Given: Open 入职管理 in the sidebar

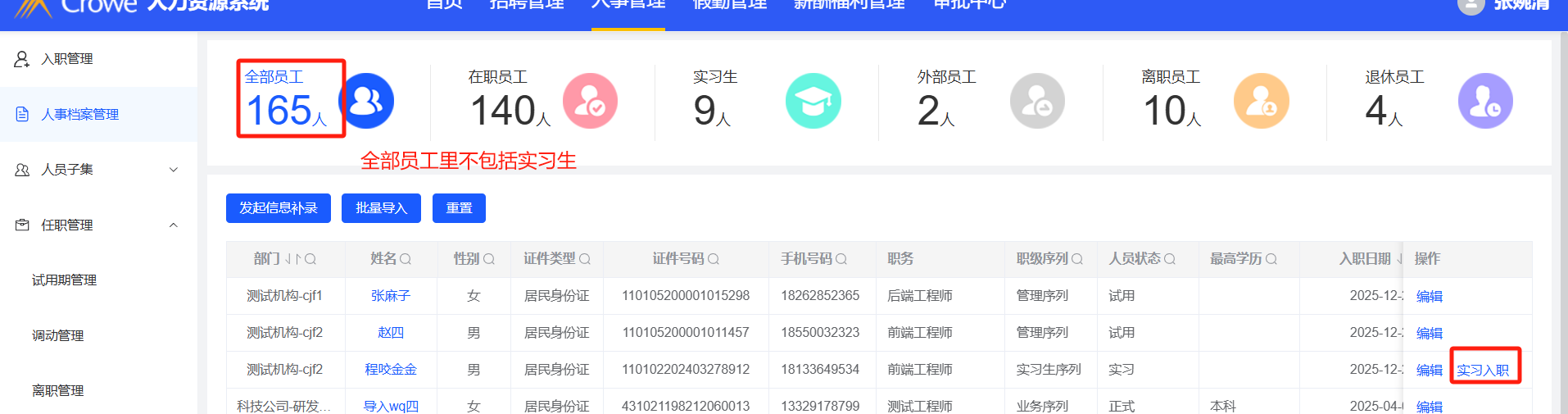Looking at the screenshot, I should (67, 59).
